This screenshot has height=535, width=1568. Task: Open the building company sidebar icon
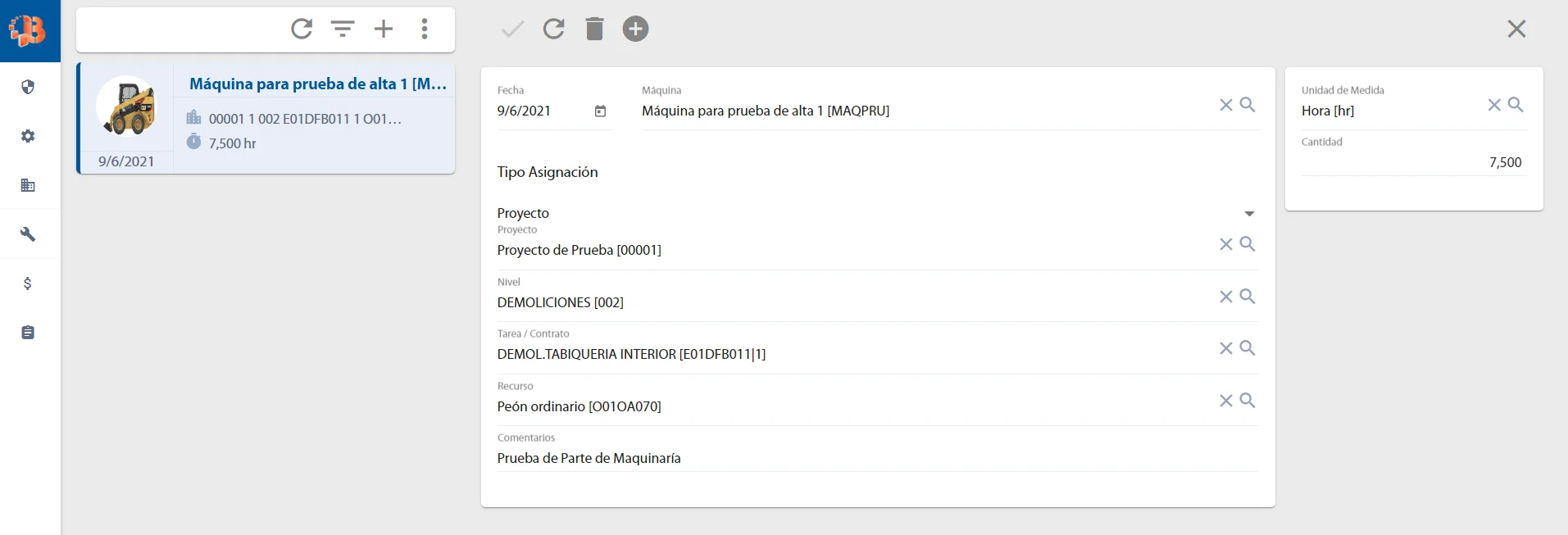pos(28,185)
